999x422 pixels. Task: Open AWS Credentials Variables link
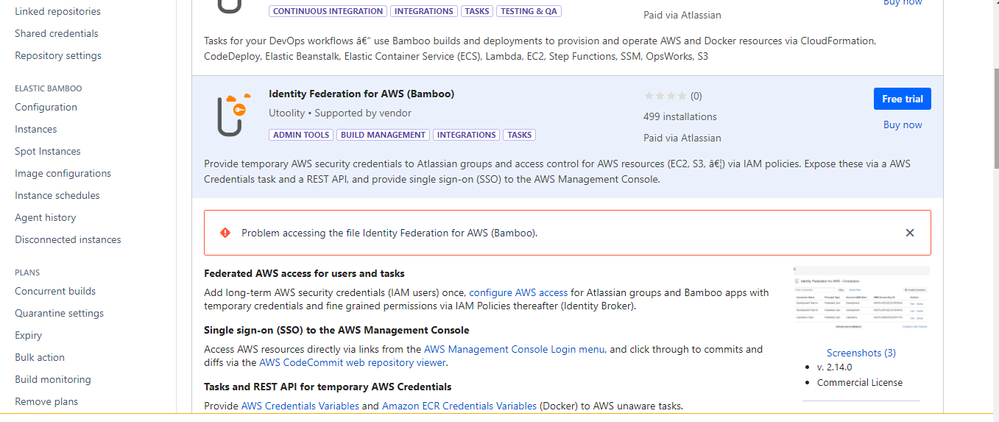click(299, 405)
